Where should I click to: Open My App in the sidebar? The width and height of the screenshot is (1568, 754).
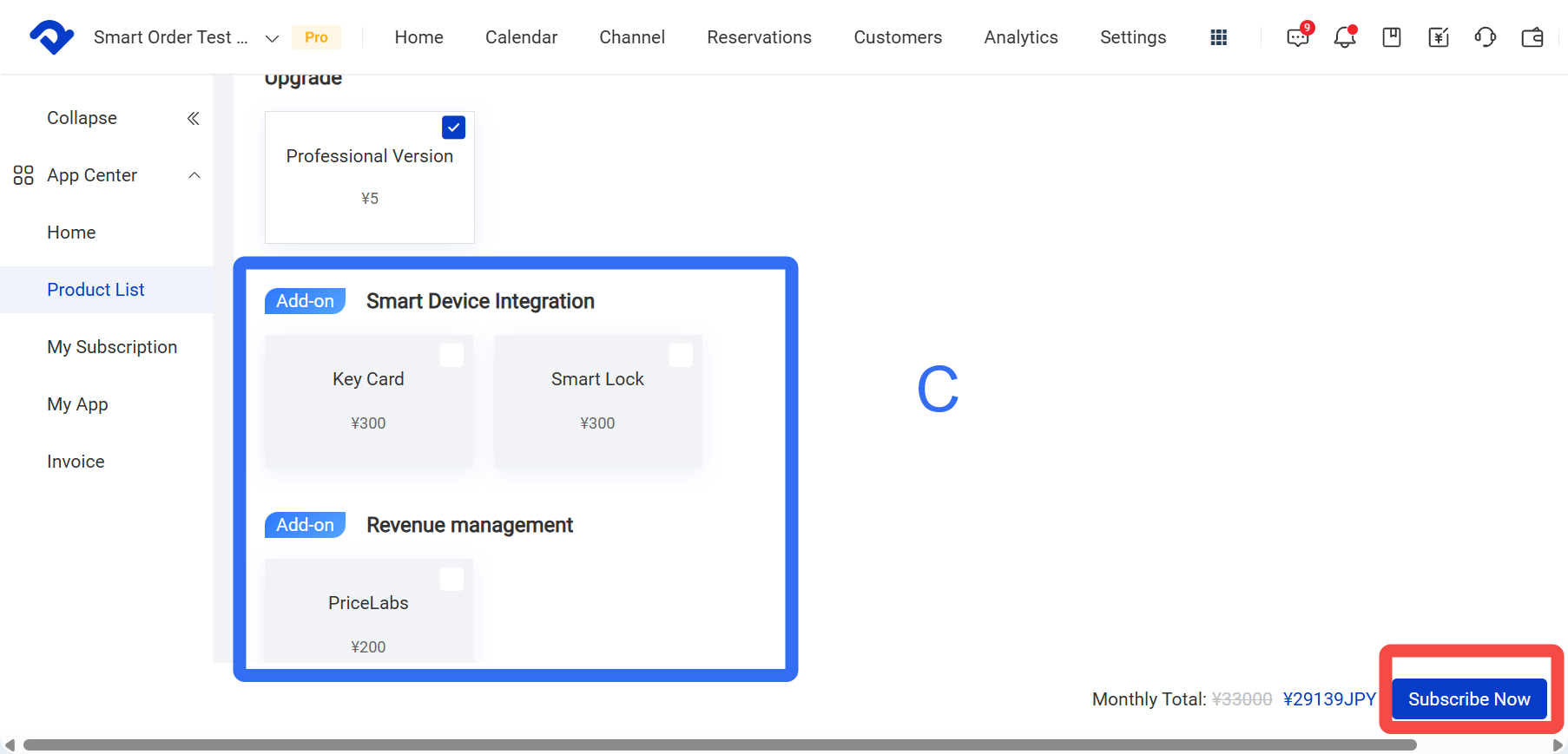(77, 404)
